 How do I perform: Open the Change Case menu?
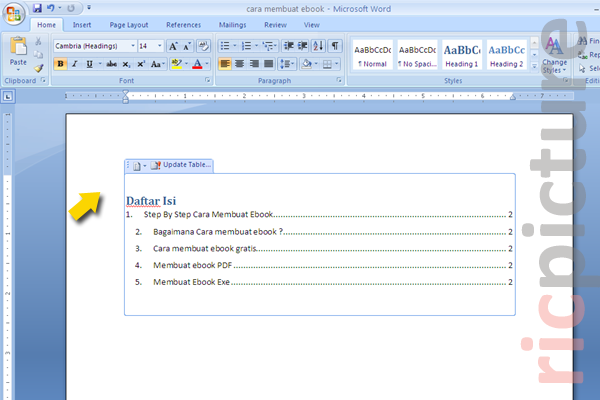(157, 64)
